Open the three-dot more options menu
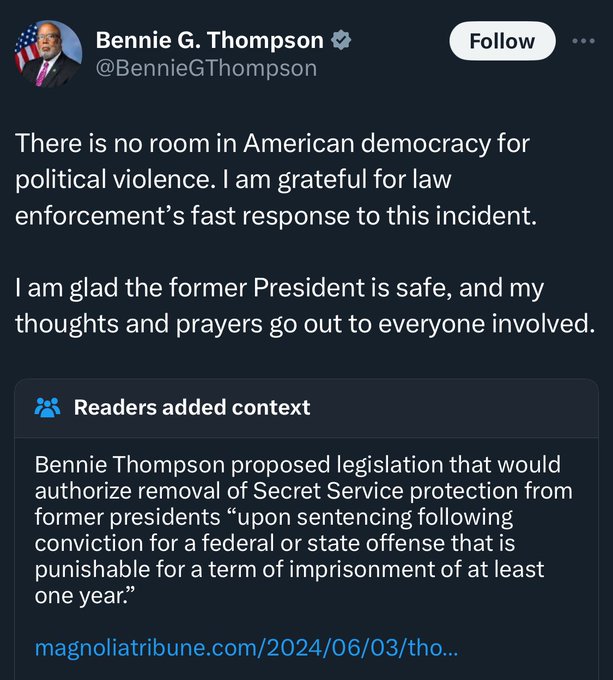The height and width of the screenshot is (680, 613). tap(582, 42)
